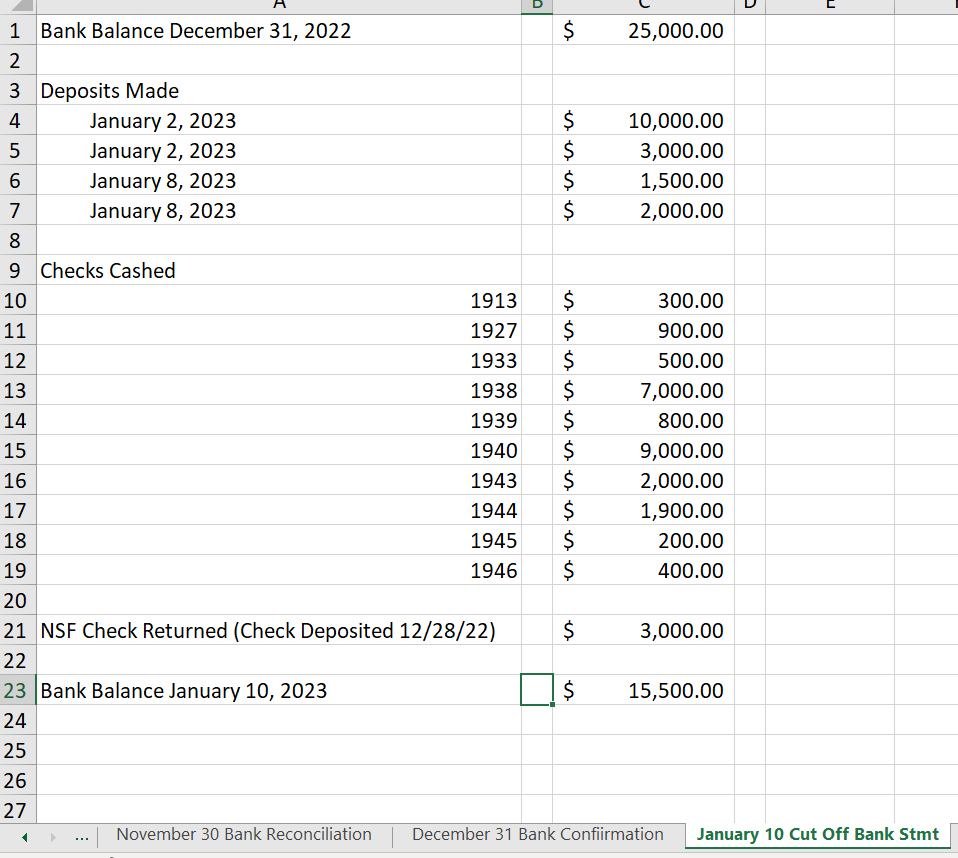
Task: Select check number 1940 cell
Action: coord(279,450)
